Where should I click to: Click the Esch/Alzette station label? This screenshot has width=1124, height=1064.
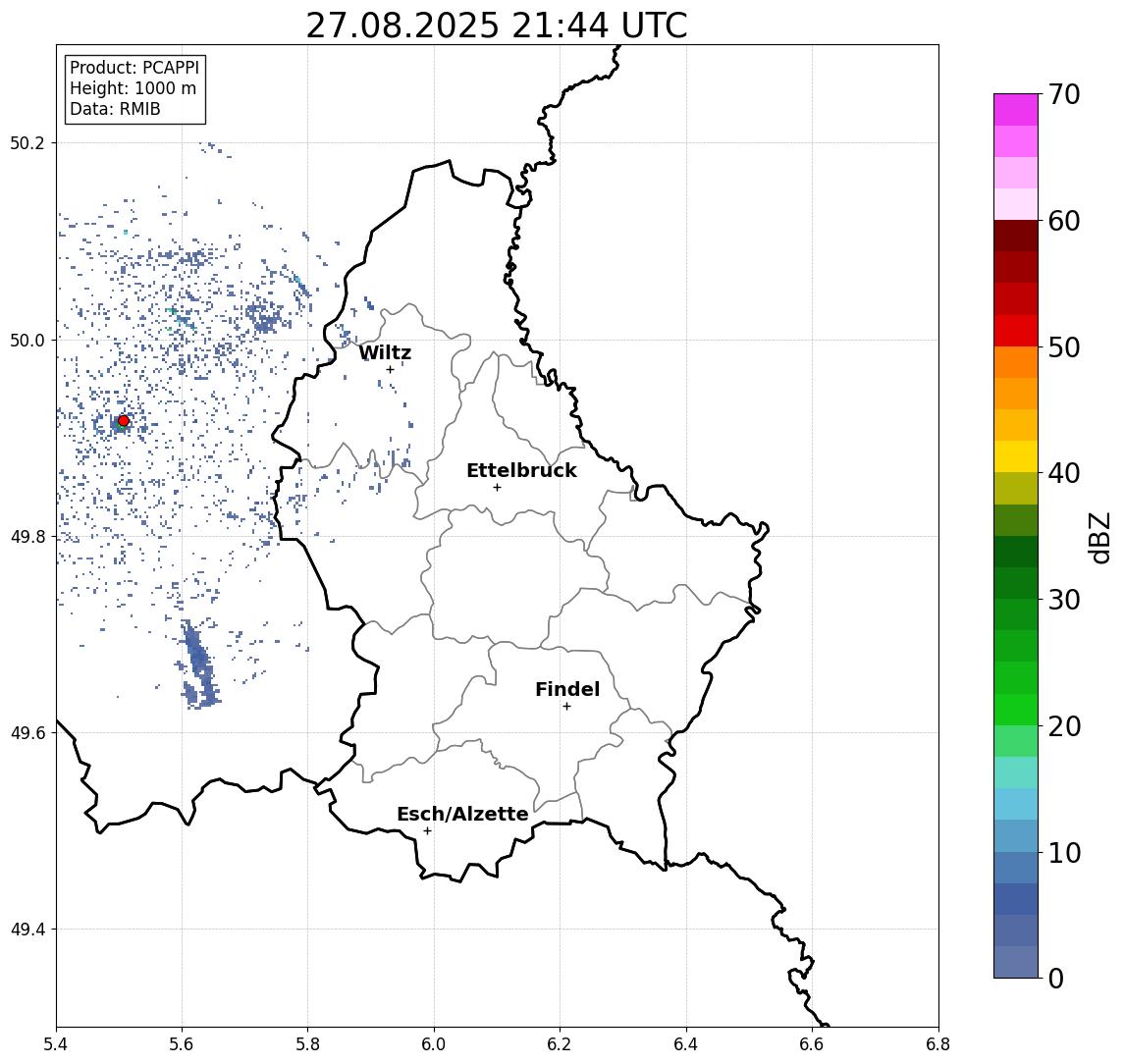click(462, 814)
